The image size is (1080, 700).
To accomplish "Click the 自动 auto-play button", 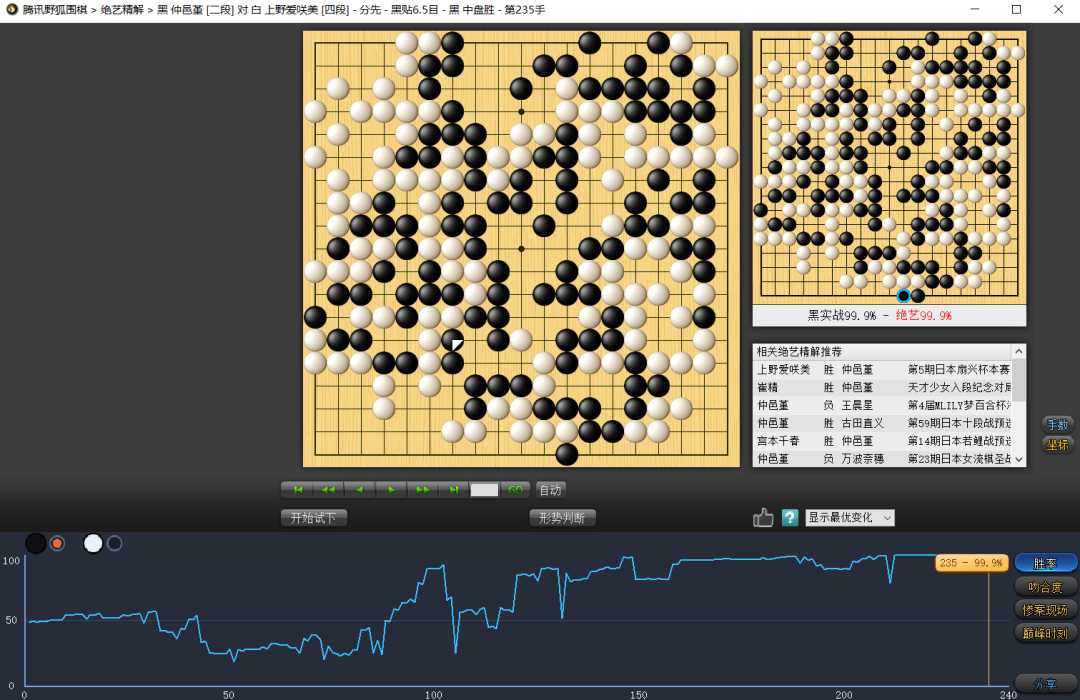I will pos(550,490).
